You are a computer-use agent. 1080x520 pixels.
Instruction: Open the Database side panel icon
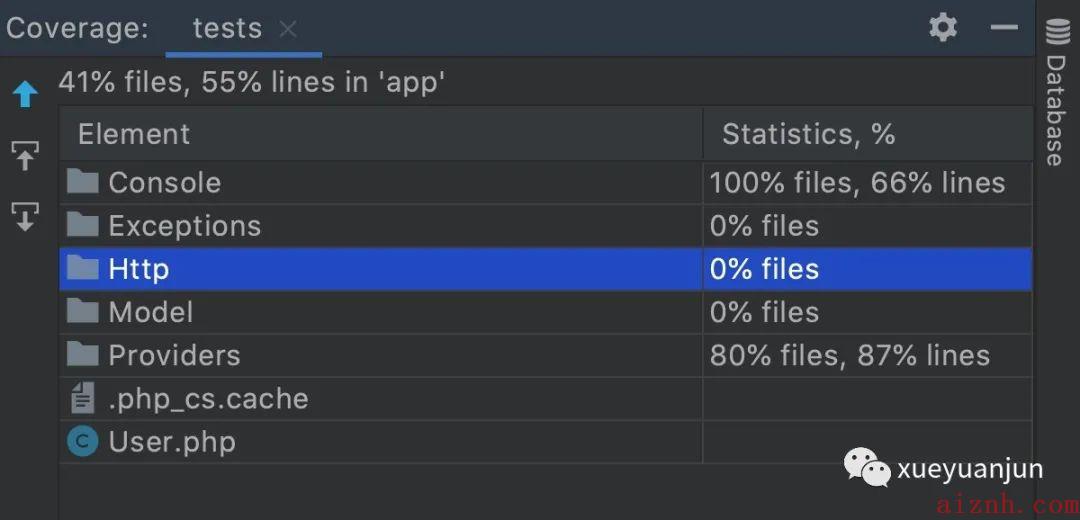pyautogui.click(x=1056, y=33)
